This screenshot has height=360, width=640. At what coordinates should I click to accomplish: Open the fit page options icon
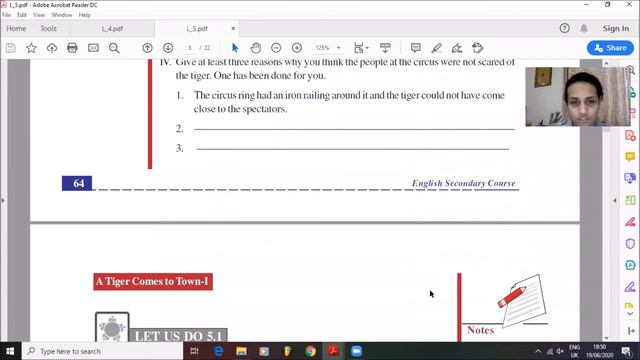coord(361,48)
